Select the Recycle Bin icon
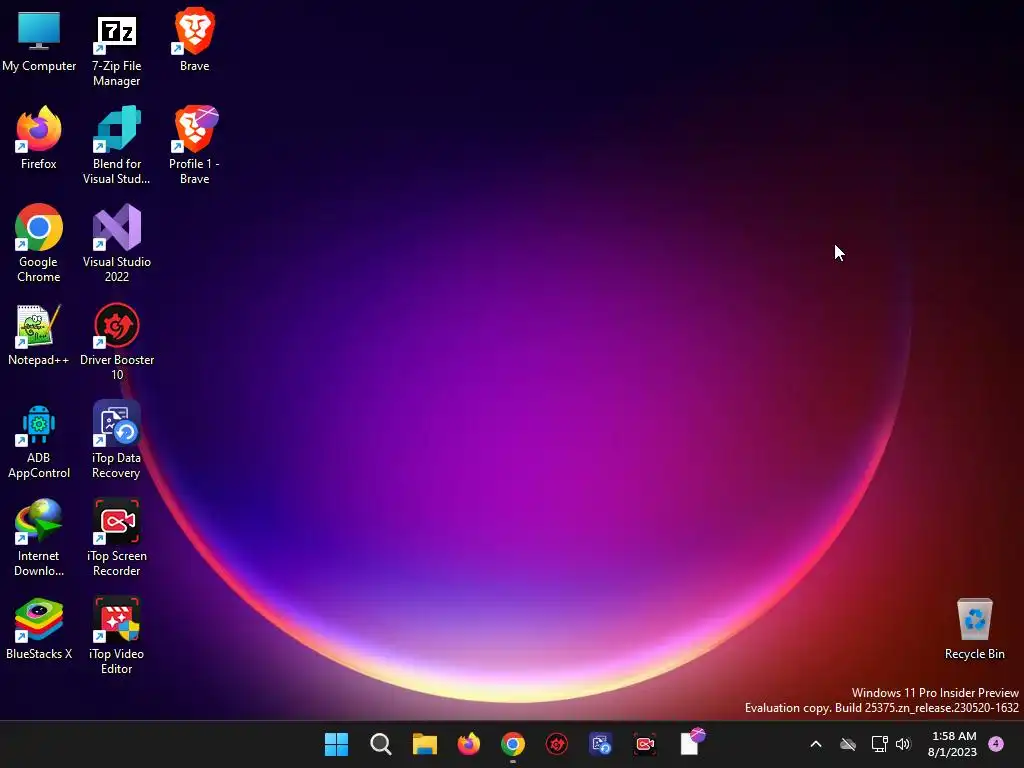Viewport: 1024px width, 768px height. point(974,630)
